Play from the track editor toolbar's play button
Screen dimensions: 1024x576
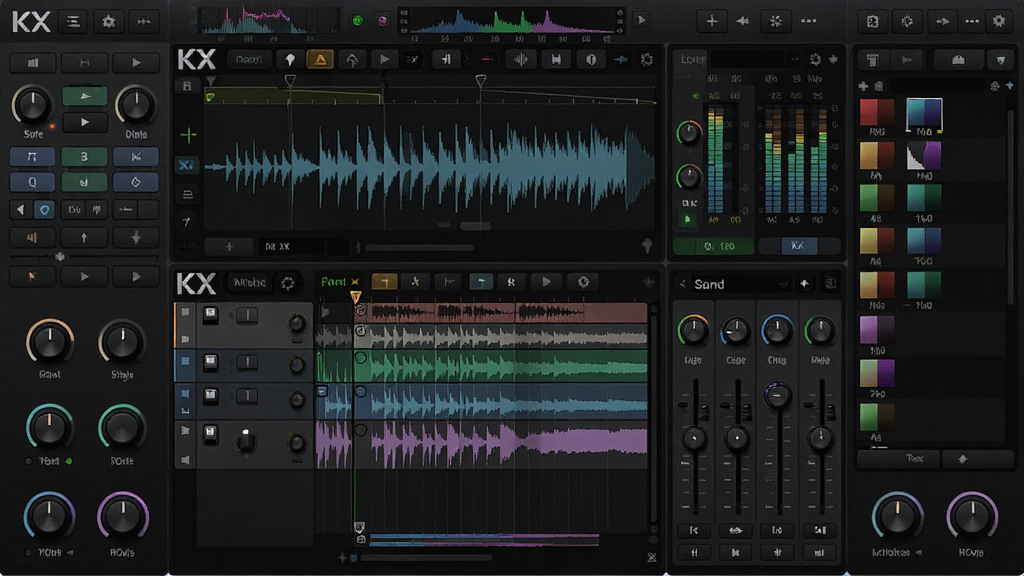[547, 281]
